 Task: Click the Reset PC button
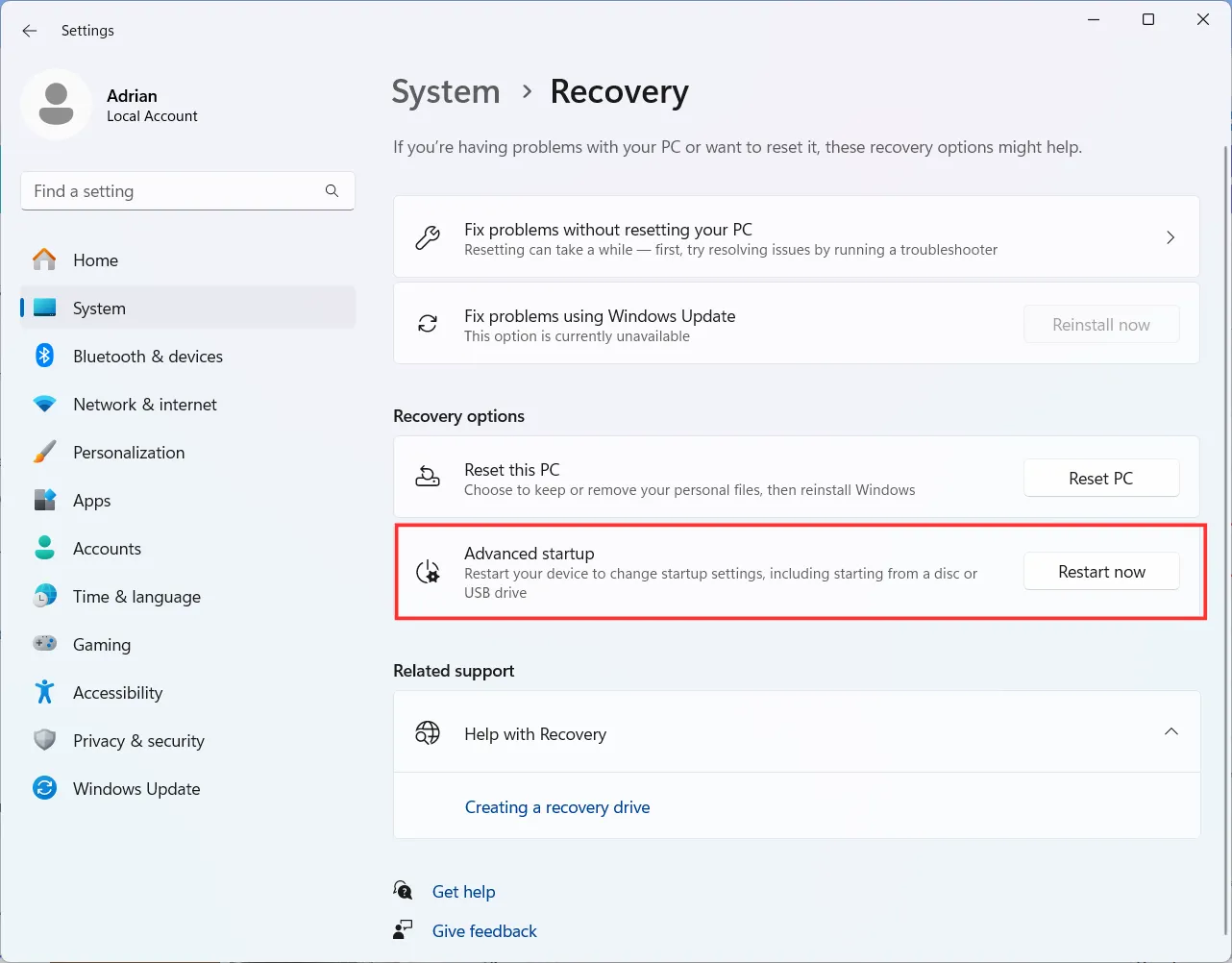(x=1101, y=478)
